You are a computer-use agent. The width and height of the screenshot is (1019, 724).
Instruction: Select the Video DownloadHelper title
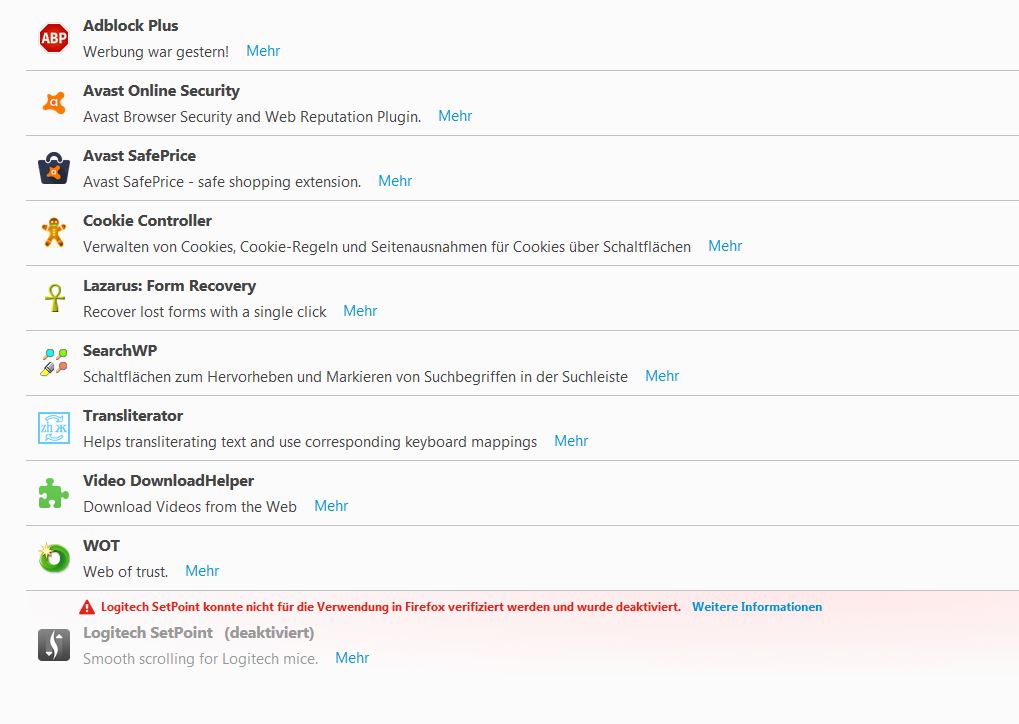point(168,481)
